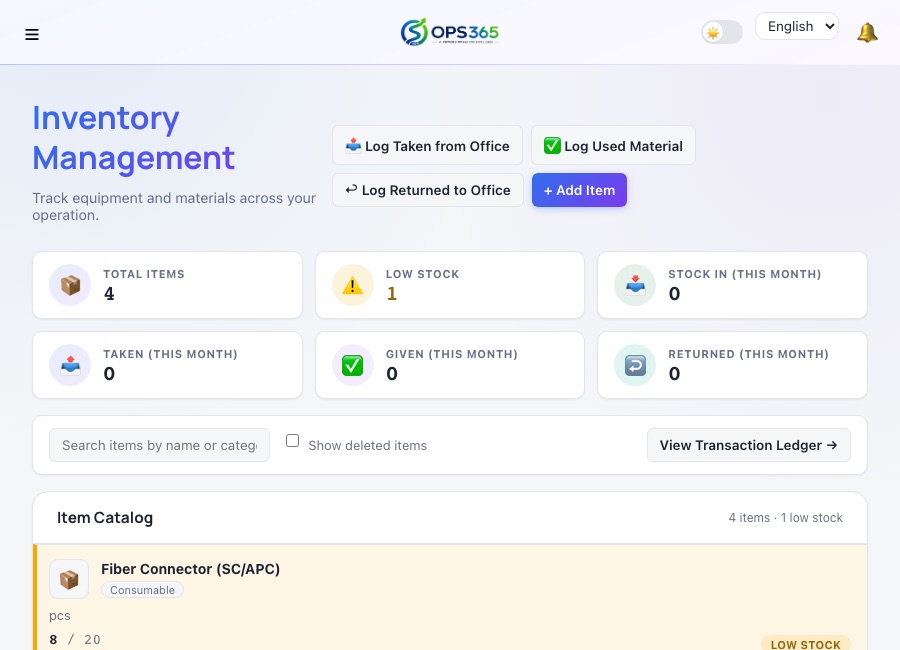Click the STOCK IN (THIS MONTH) label
Image resolution: width=900 pixels, height=650 pixels.
click(744, 274)
